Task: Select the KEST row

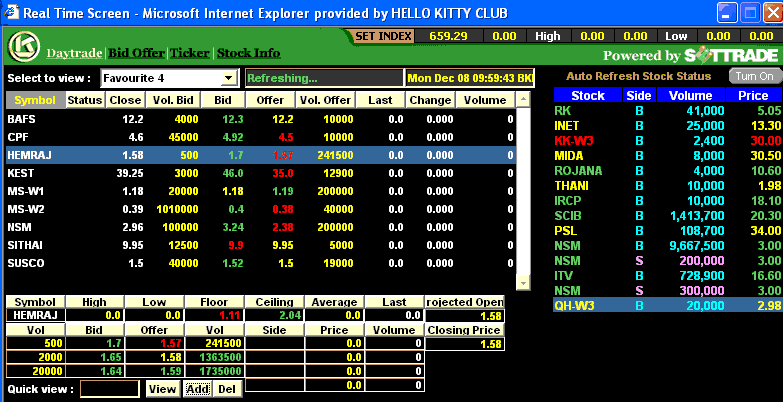Action: coord(261,173)
